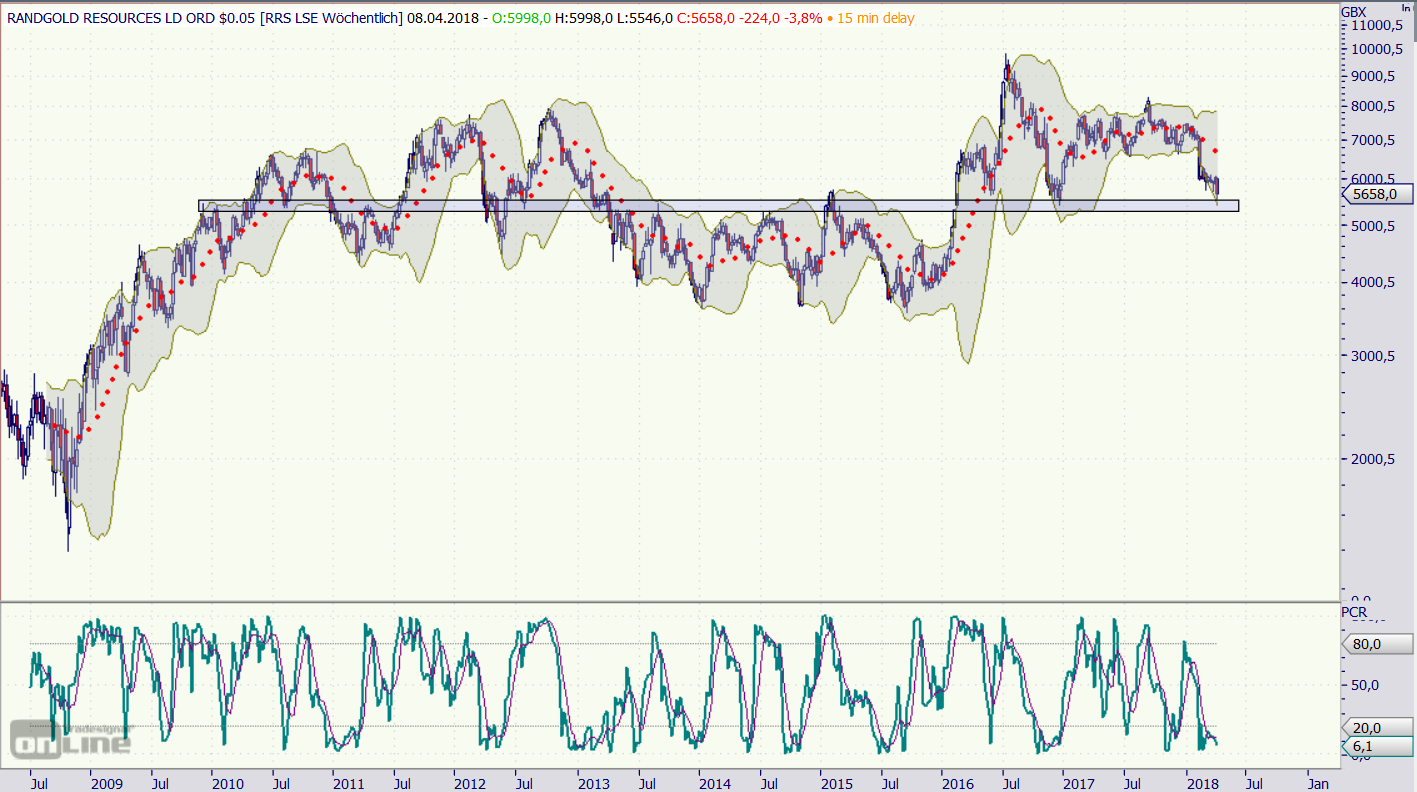Click the 2016 label on the time axis
The image size is (1417, 792).
click(958, 784)
